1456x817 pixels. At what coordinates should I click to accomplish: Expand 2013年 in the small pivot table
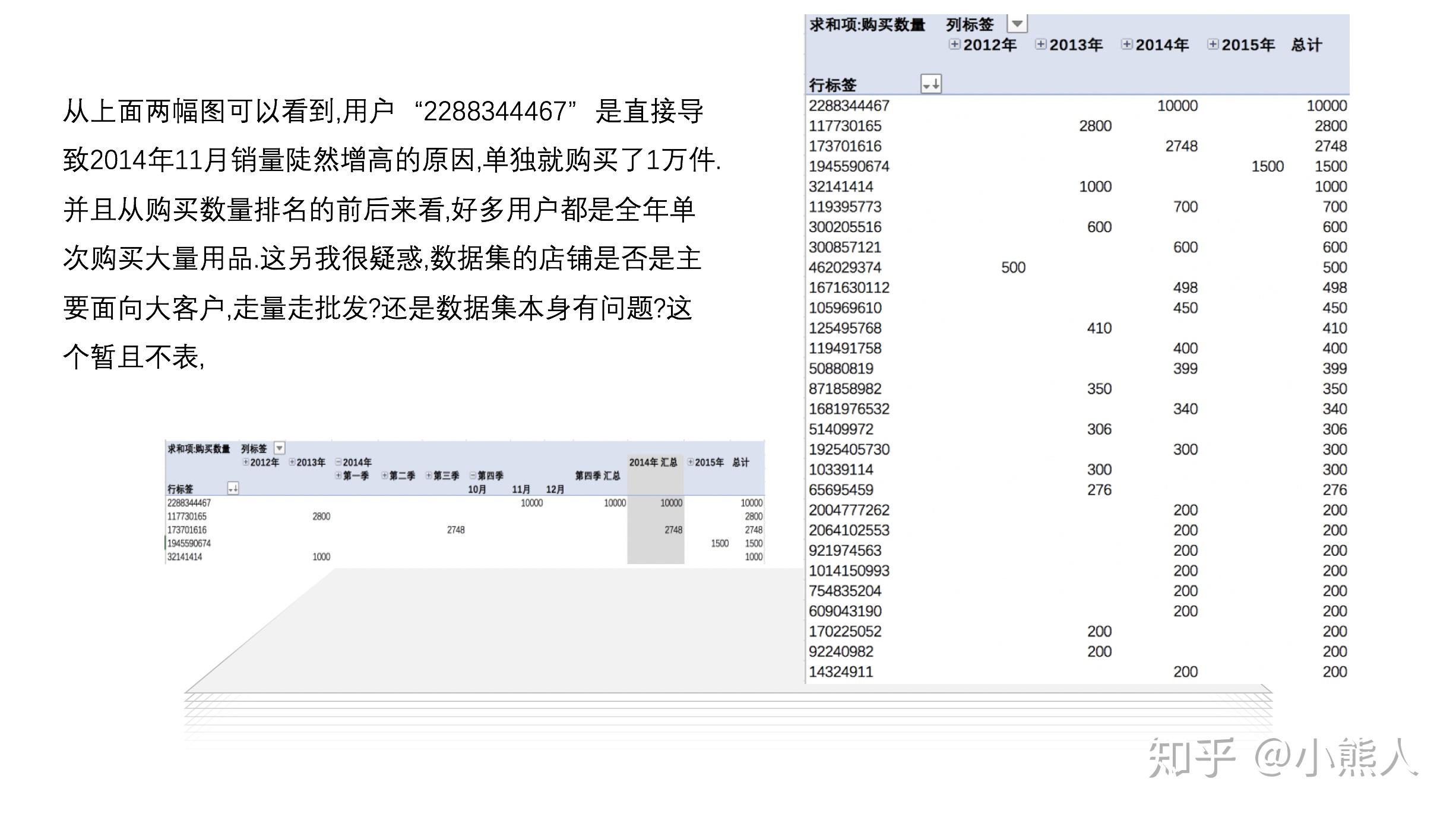[292, 462]
